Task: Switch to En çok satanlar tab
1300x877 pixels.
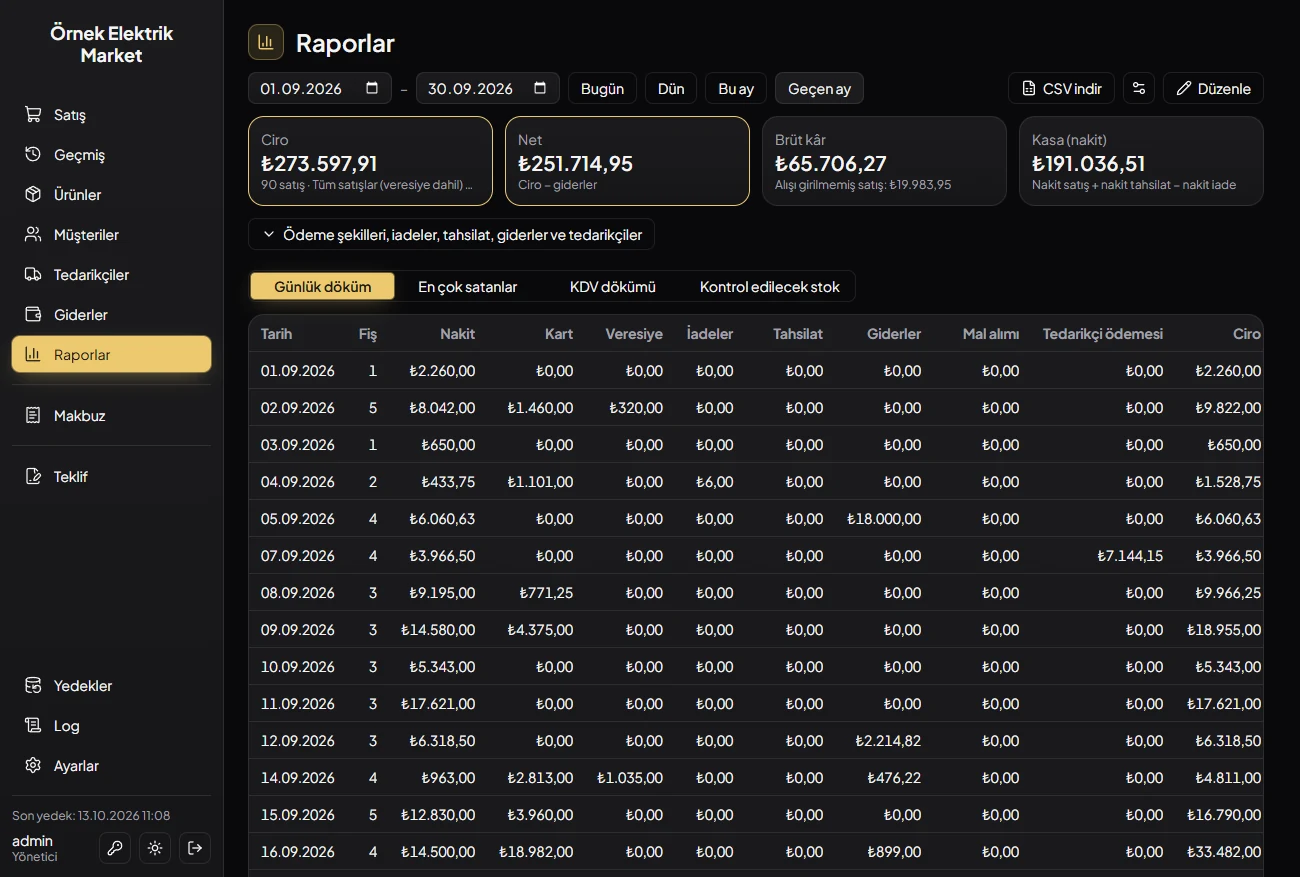Action: pyautogui.click(x=468, y=287)
